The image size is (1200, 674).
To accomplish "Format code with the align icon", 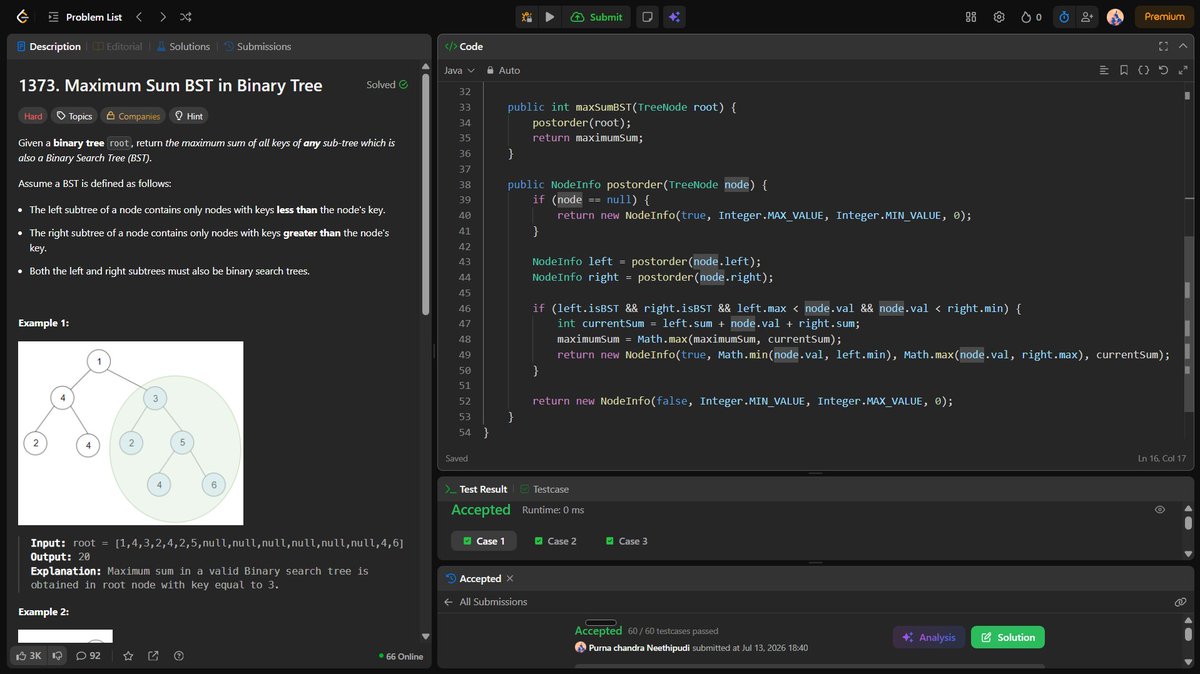I will (x=1104, y=70).
